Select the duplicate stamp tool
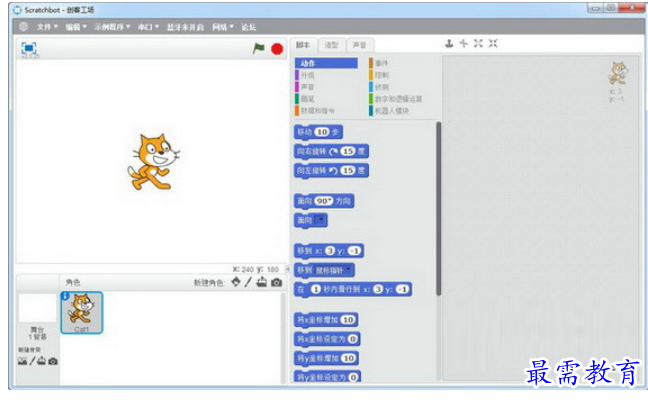This screenshot has height=404, width=648. [449, 43]
